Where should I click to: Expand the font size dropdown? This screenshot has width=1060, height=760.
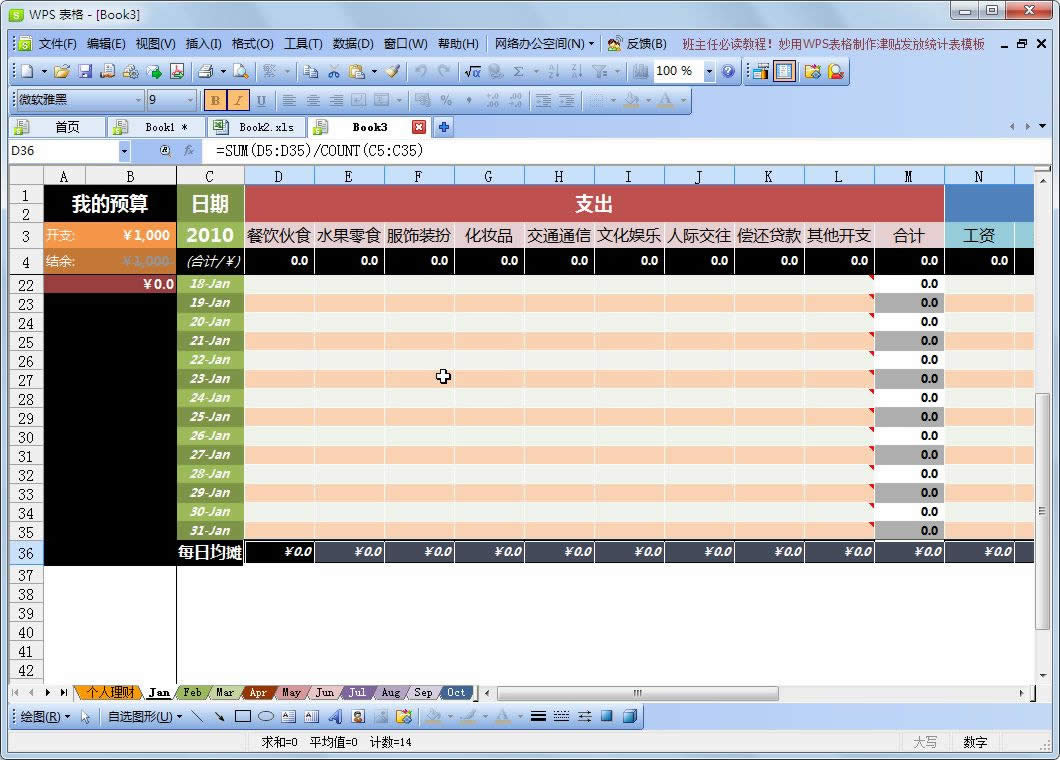190,101
